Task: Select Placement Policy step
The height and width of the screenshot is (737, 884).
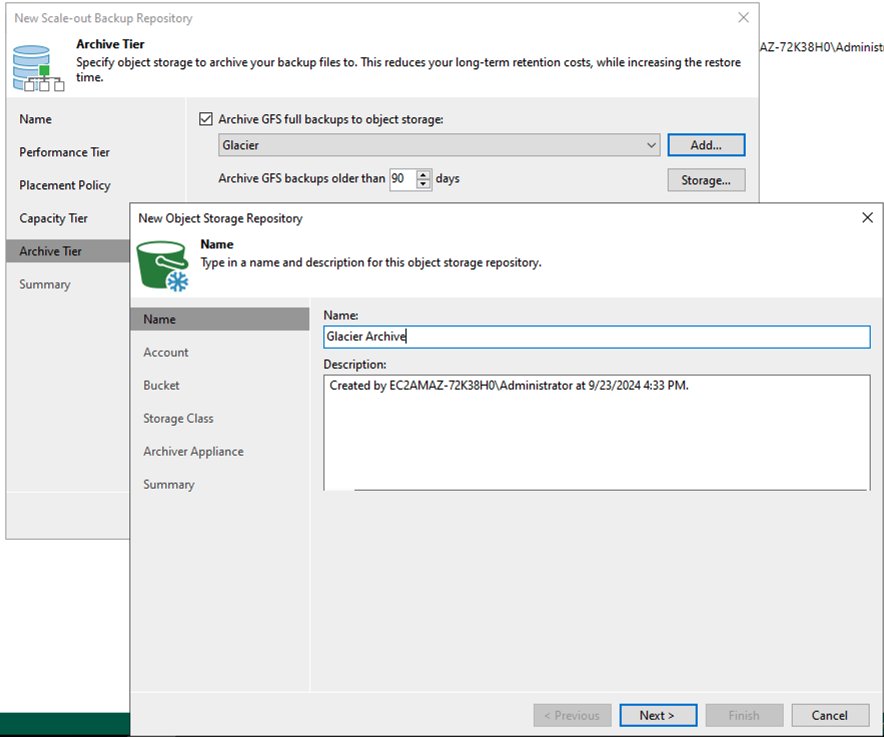Action: [65, 185]
